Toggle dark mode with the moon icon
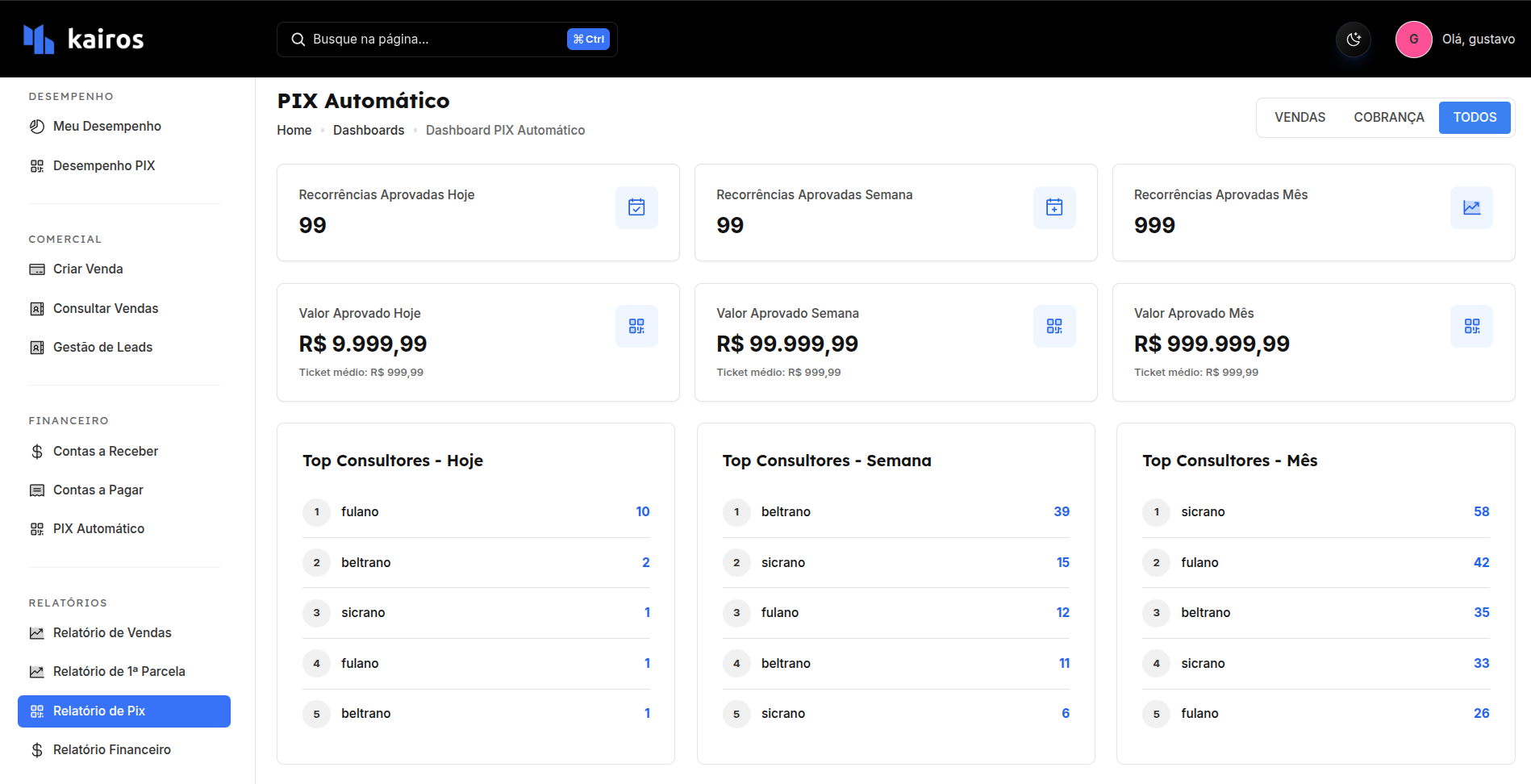This screenshot has width=1531, height=784. (x=1353, y=40)
